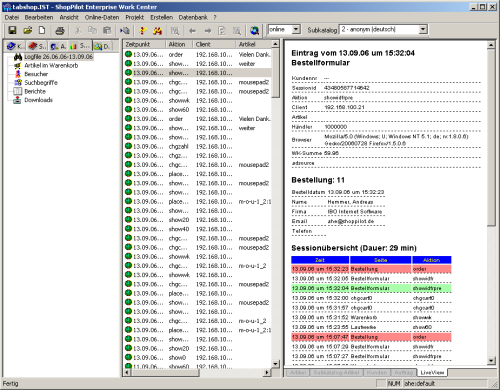Click the Print toolbar icon

pos(60,31)
